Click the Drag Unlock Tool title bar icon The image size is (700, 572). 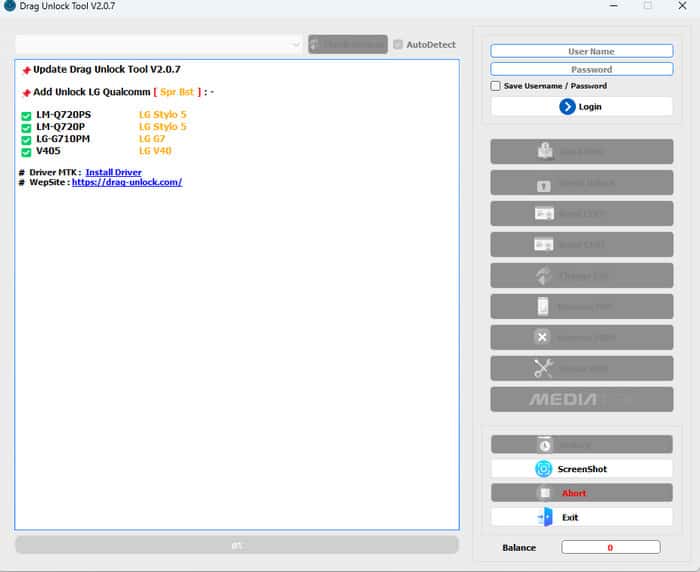9,5
